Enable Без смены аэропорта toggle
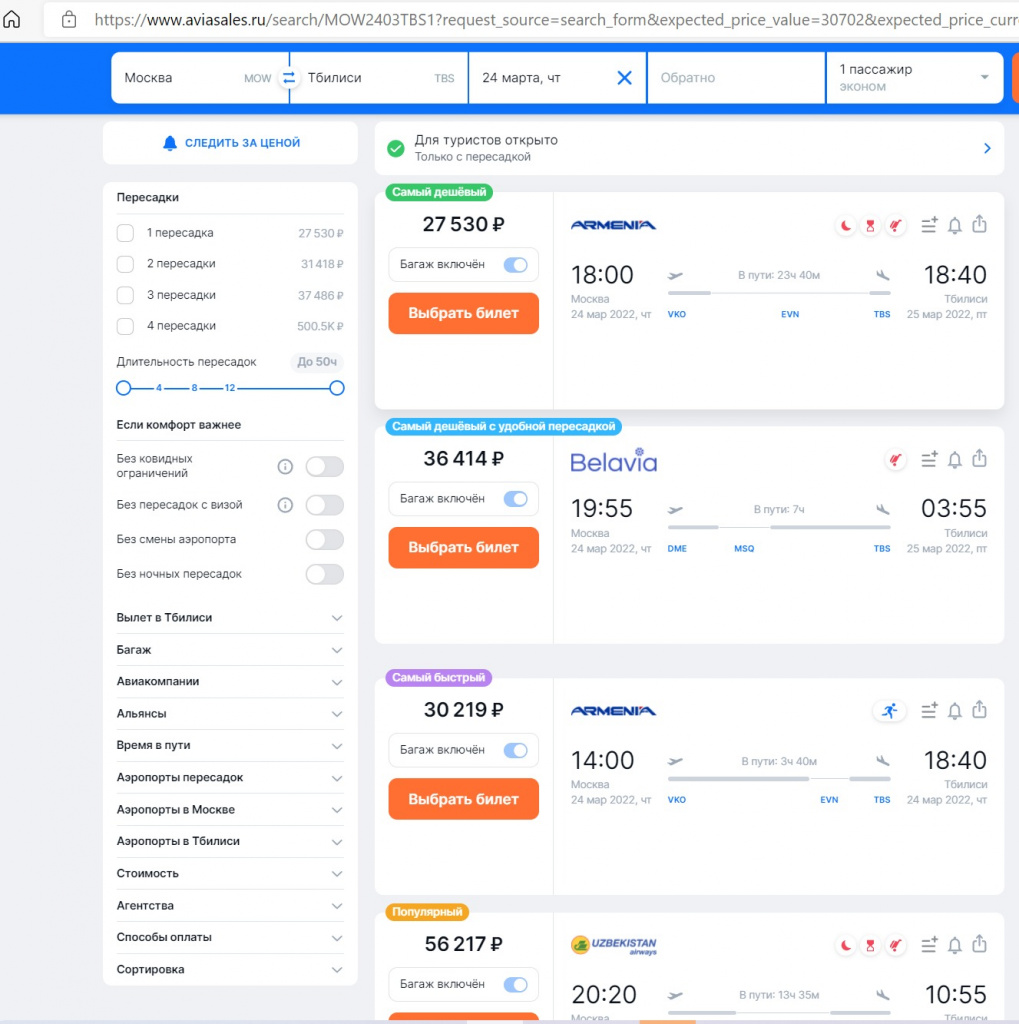1019x1024 pixels. tap(325, 539)
